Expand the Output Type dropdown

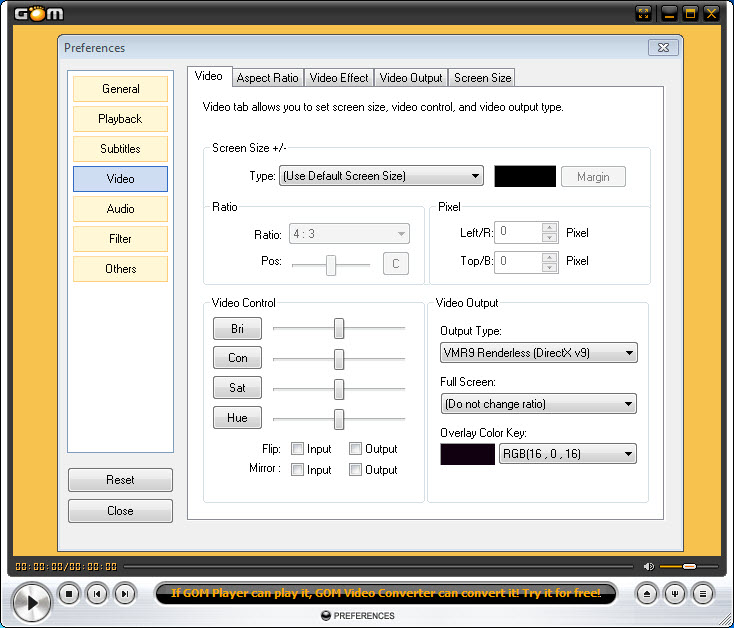pyautogui.click(x=538, y=353)
